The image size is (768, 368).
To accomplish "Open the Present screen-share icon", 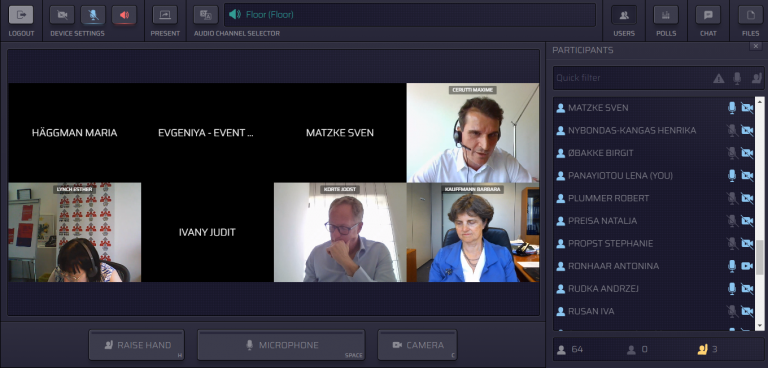I will click(165, 15).
